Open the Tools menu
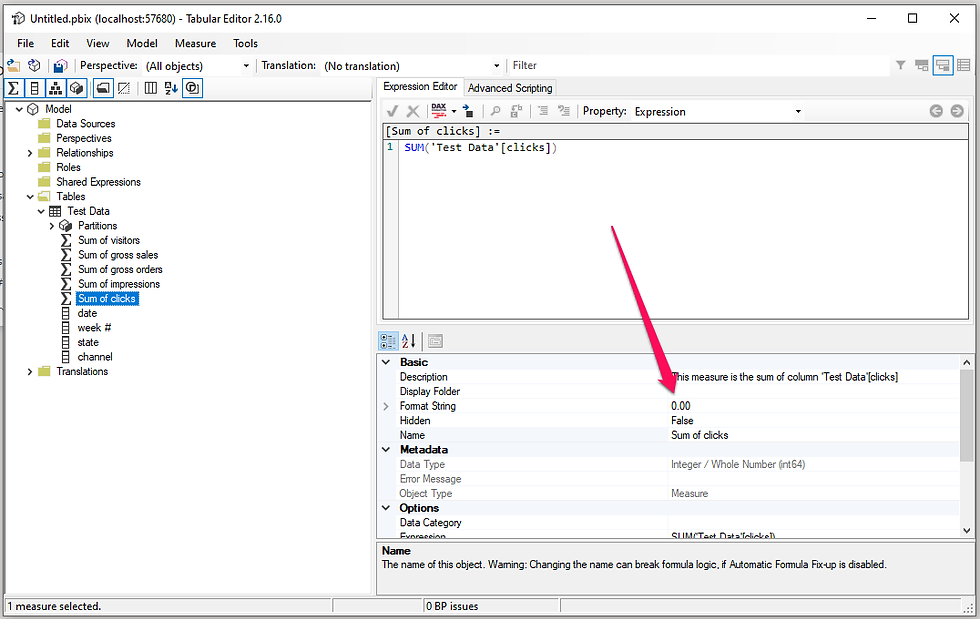The image size is (980, 619). coord(246,43)
